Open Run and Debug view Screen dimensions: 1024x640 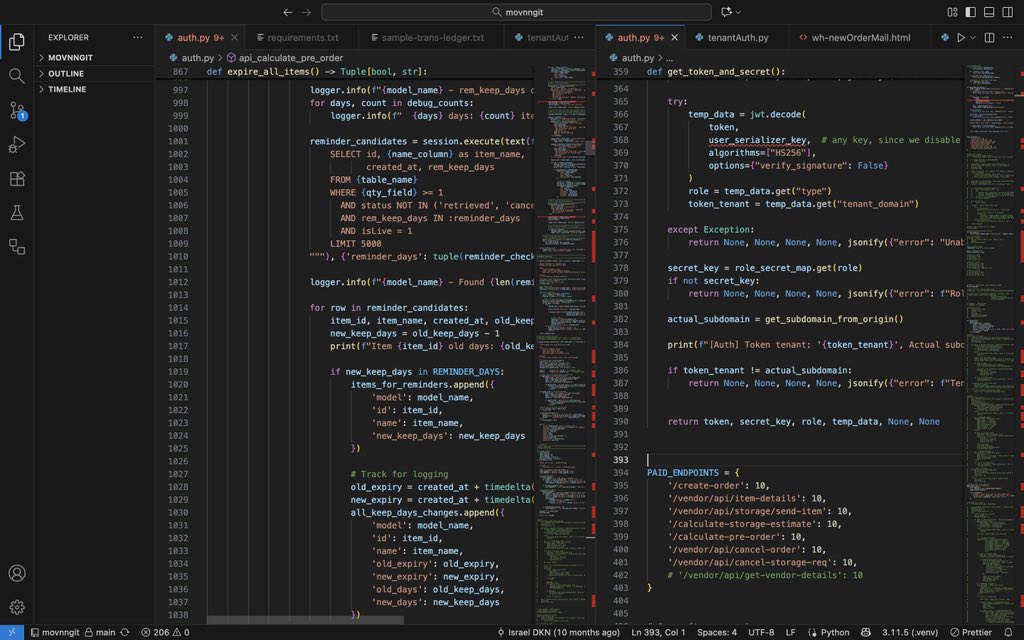[x=17, y=144]
